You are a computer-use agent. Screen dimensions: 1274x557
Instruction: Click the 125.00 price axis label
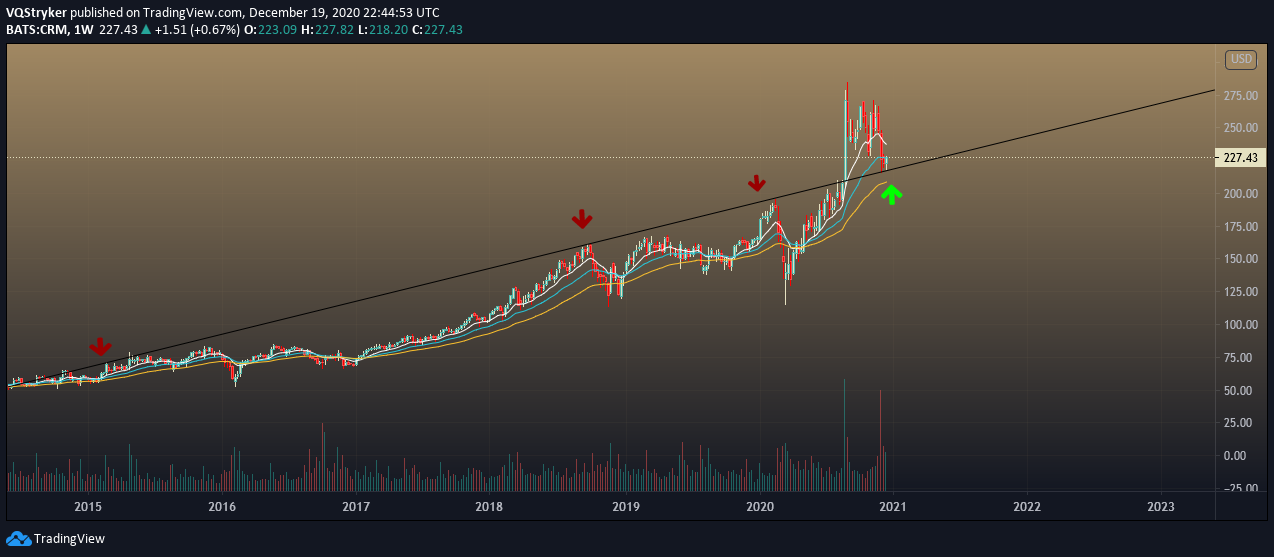(x=1239, y=292)
